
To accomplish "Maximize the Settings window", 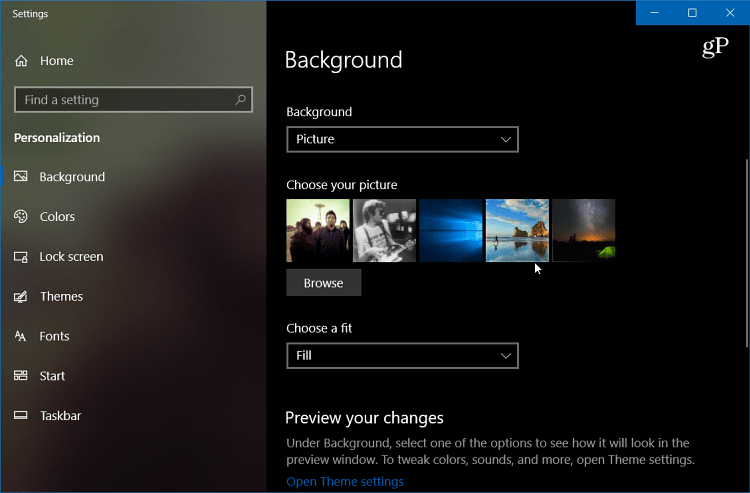I will point(692,13).
